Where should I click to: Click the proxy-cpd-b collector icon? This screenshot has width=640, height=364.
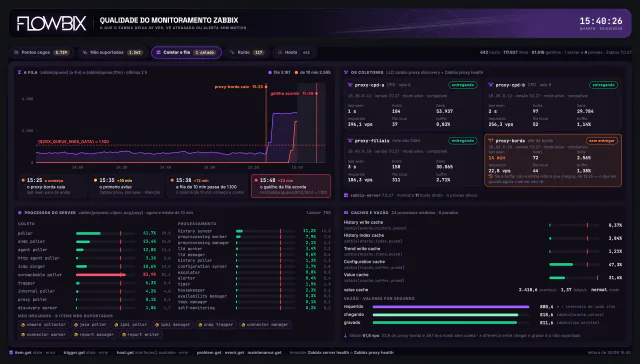[491, 85]
